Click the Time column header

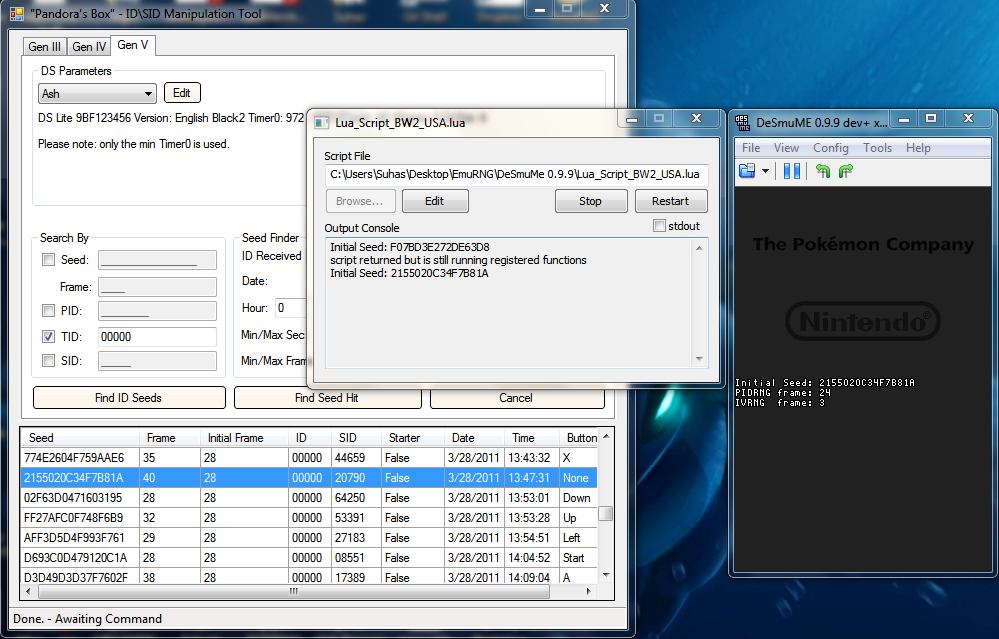pyautogui.click(x=531, y=438)
